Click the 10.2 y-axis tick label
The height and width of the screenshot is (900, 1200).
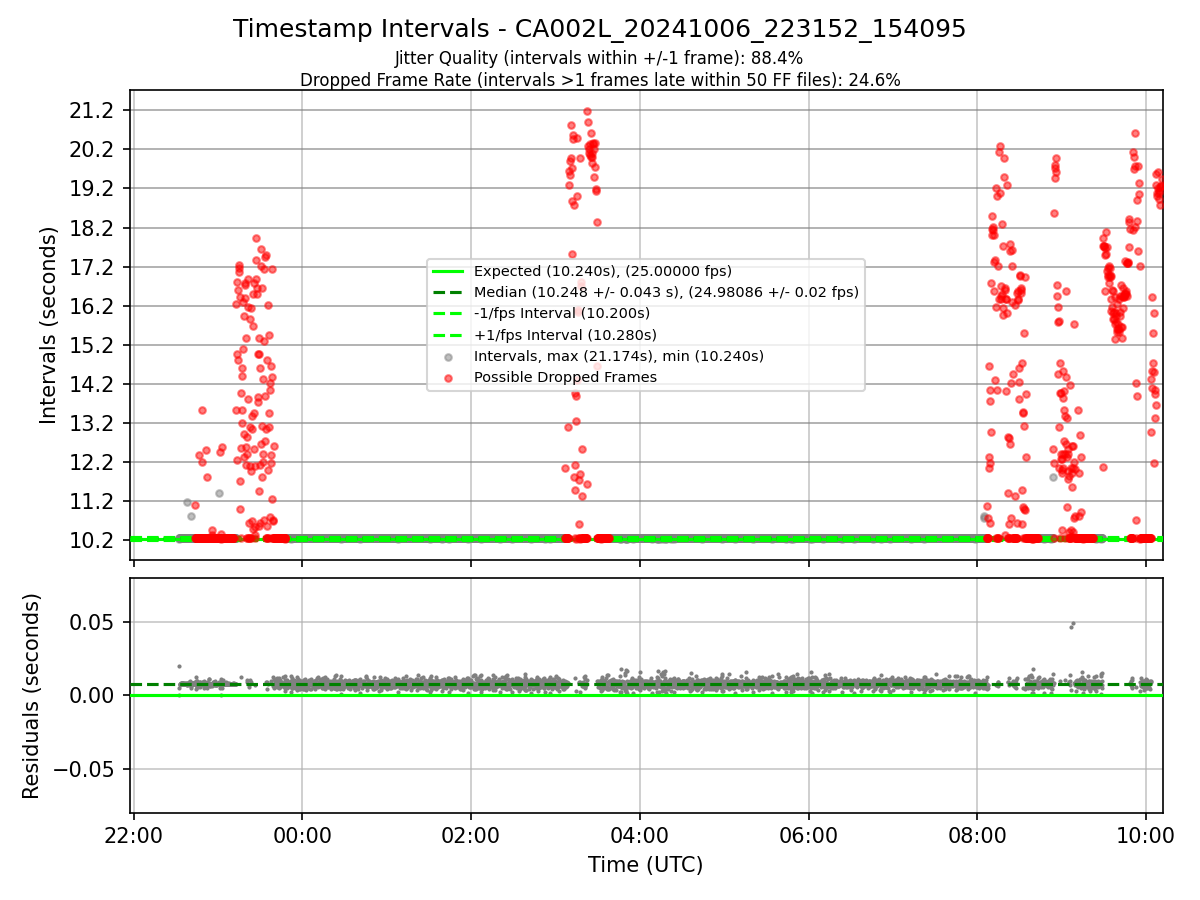pos(93,540)
